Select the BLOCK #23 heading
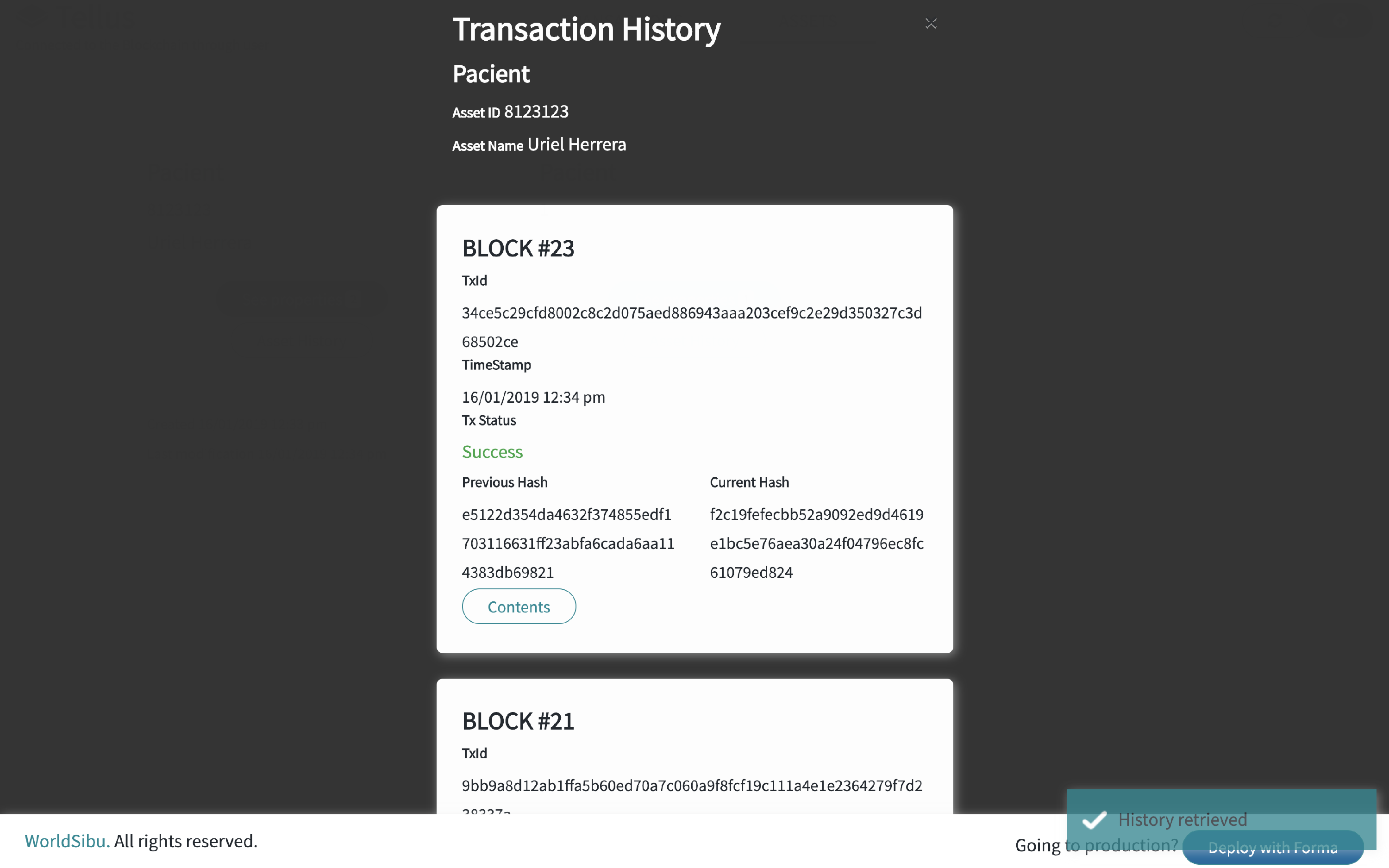Image resolution: width=1389 pixels, height=868 pixels. [518, 249]
